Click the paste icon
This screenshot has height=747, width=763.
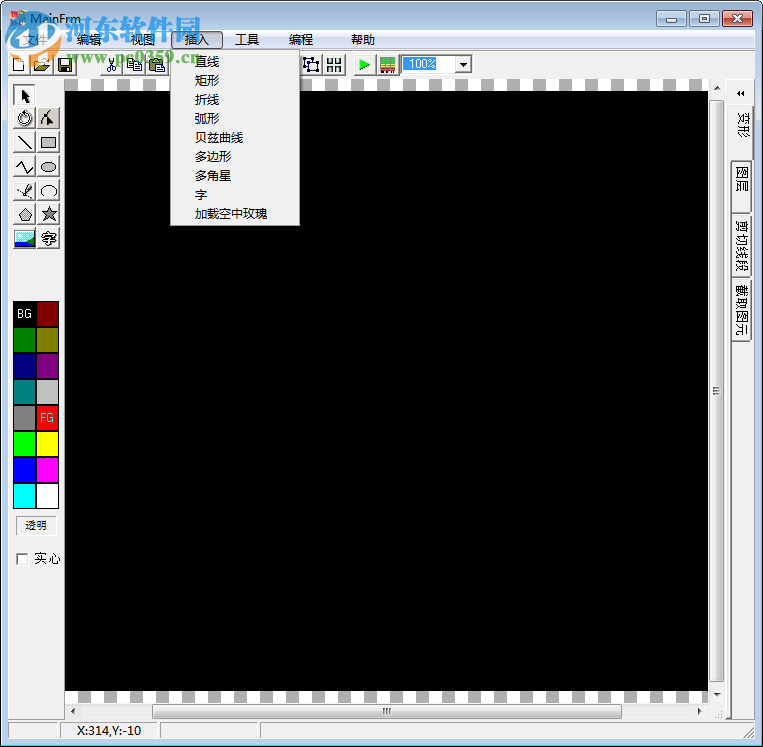click(x=157, y=64)
